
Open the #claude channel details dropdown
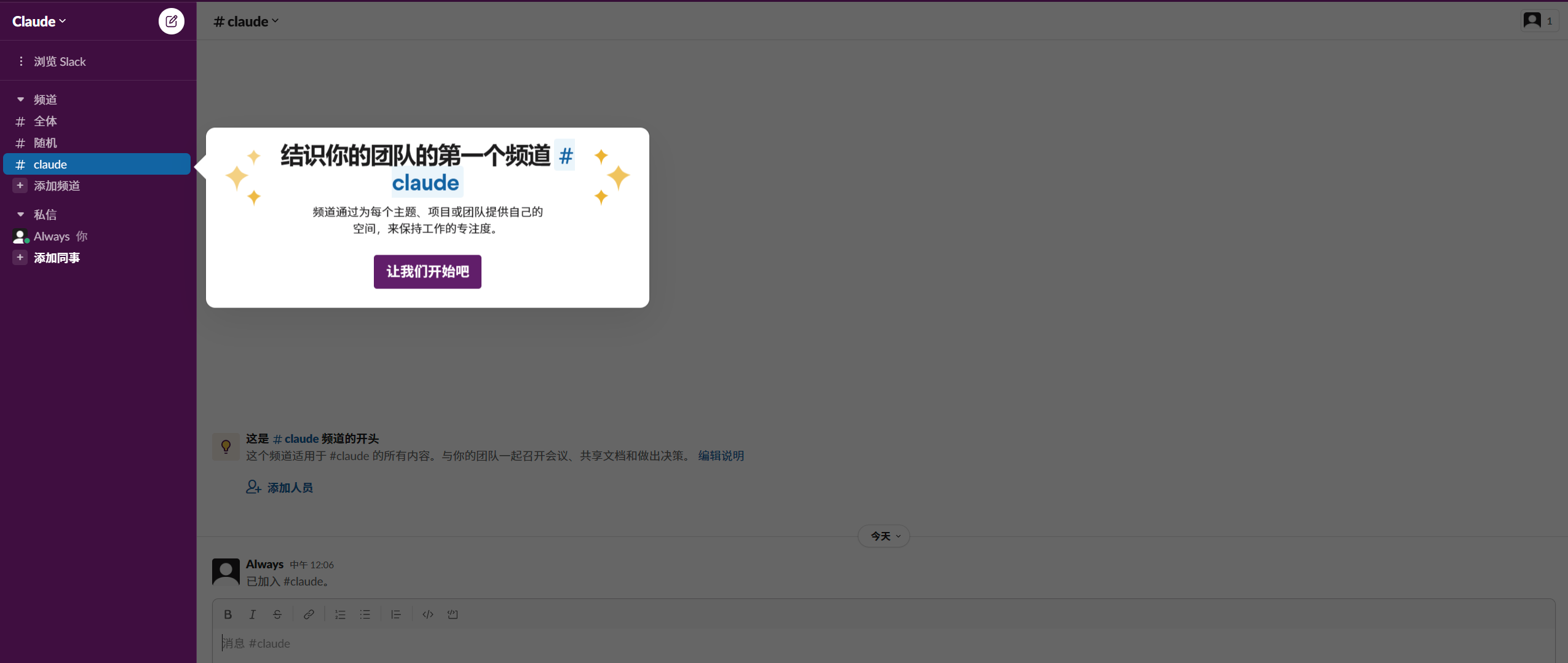tap(246, 22)
